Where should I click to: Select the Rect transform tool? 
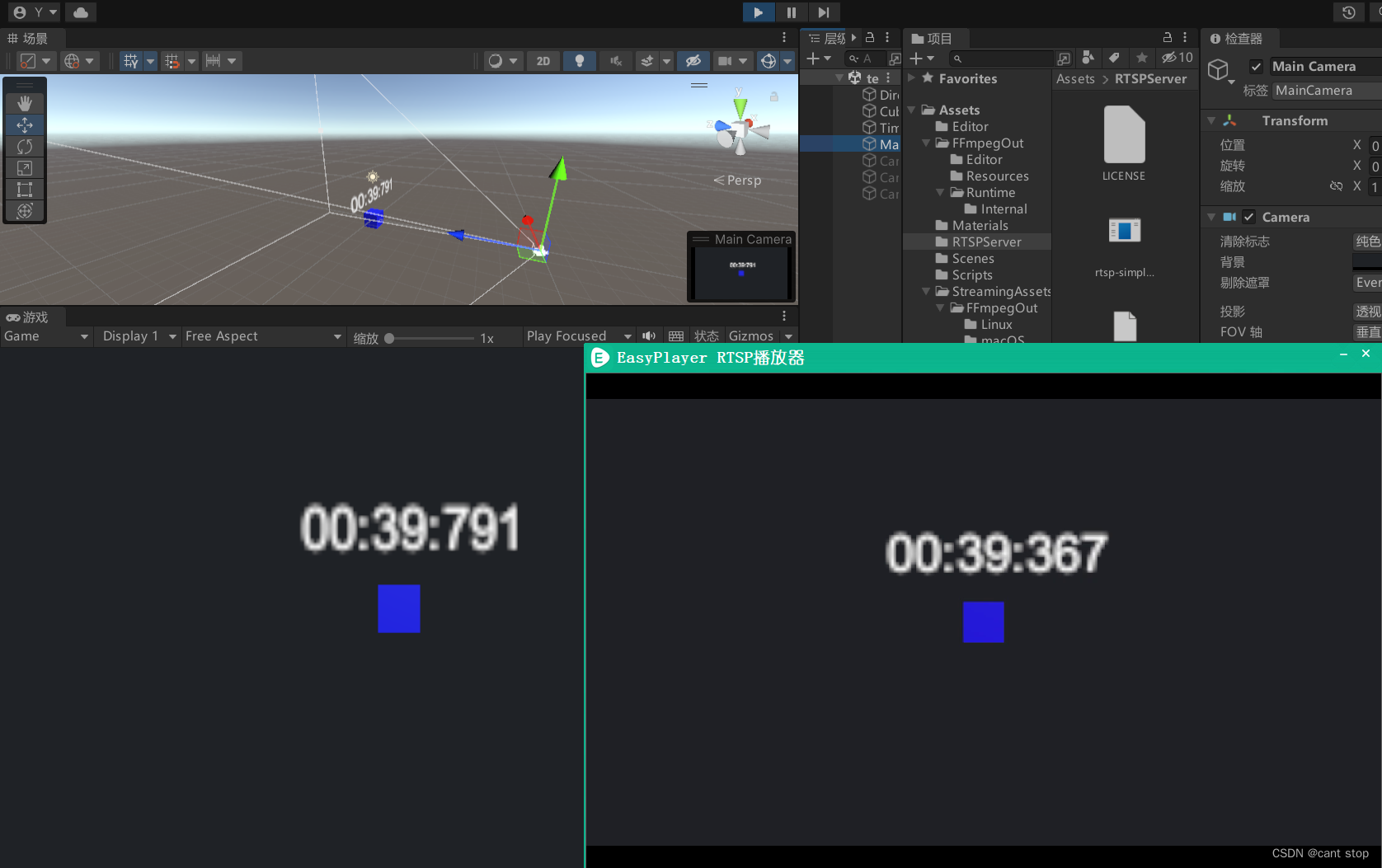click(25, 190)
